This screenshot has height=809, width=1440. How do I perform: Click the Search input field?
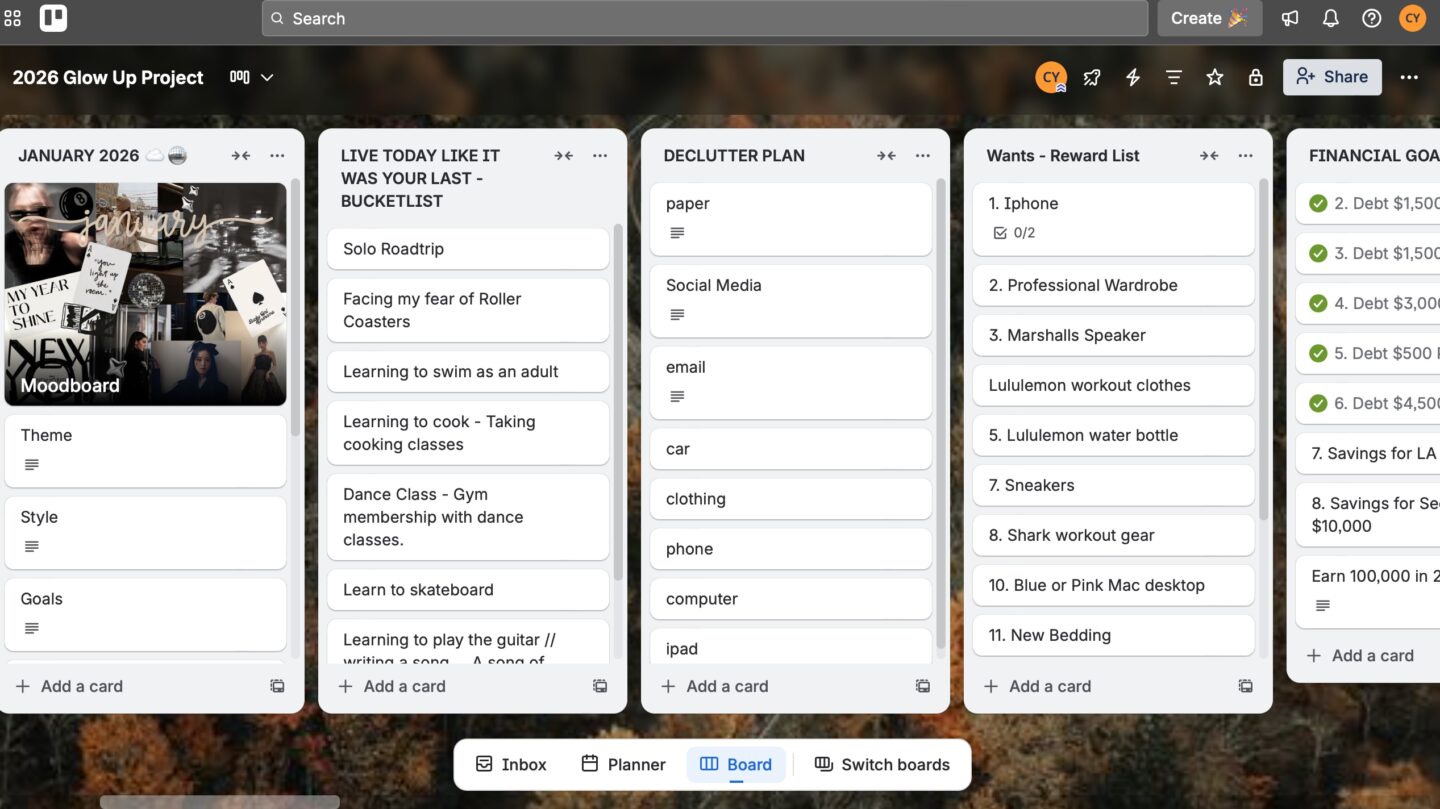pyautogui.click(x=704, y=18)
